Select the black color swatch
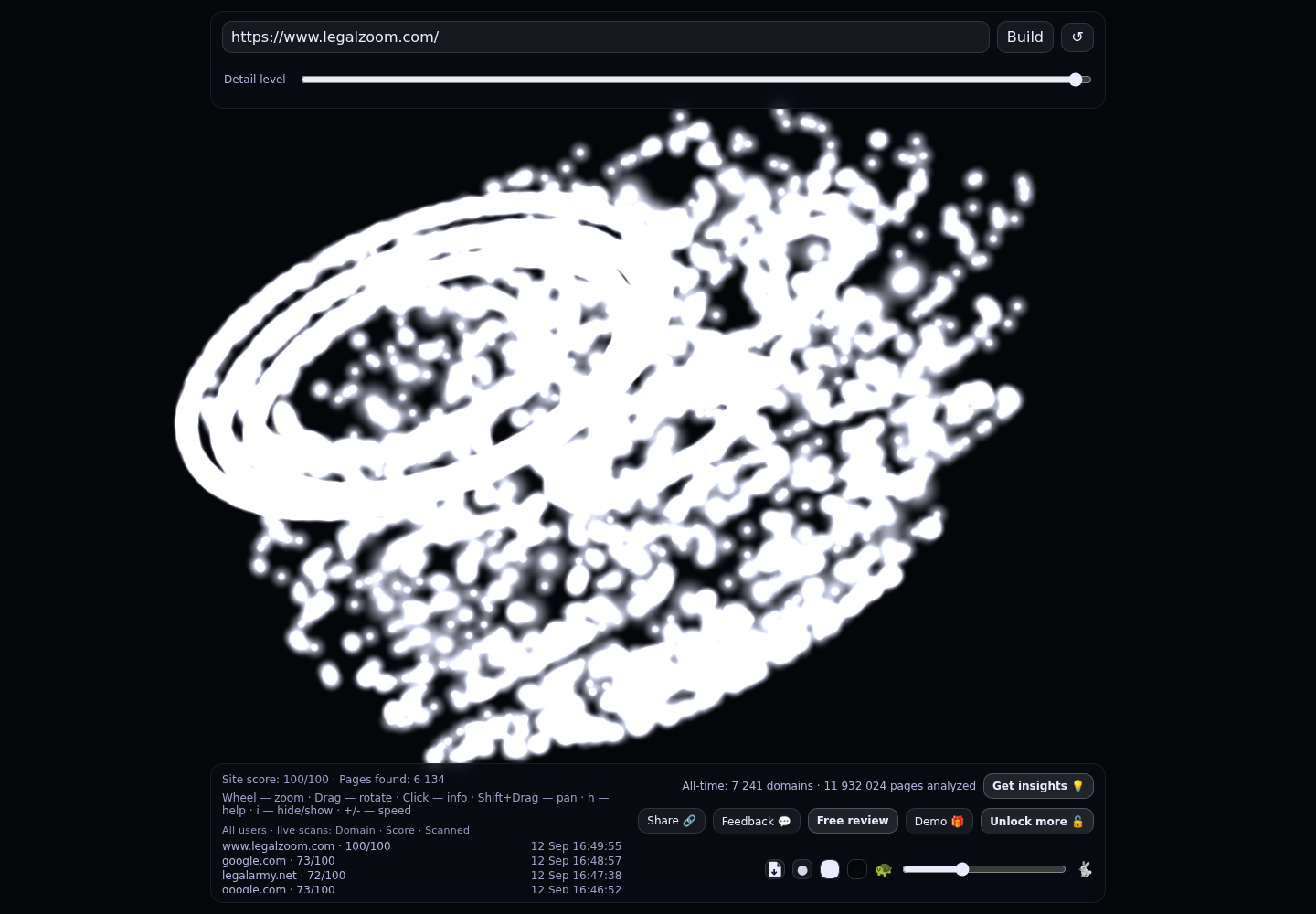 857,869
